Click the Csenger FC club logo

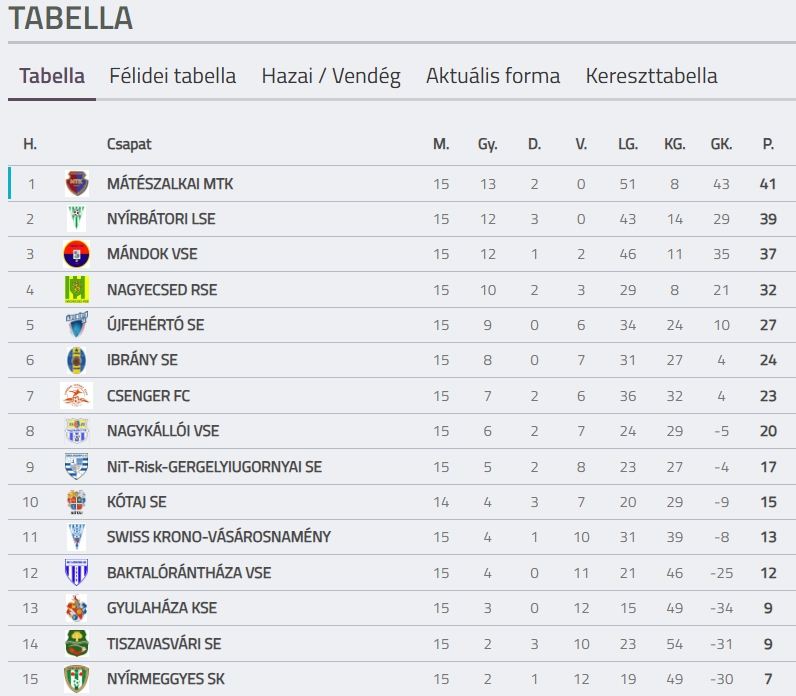(77, 396)
